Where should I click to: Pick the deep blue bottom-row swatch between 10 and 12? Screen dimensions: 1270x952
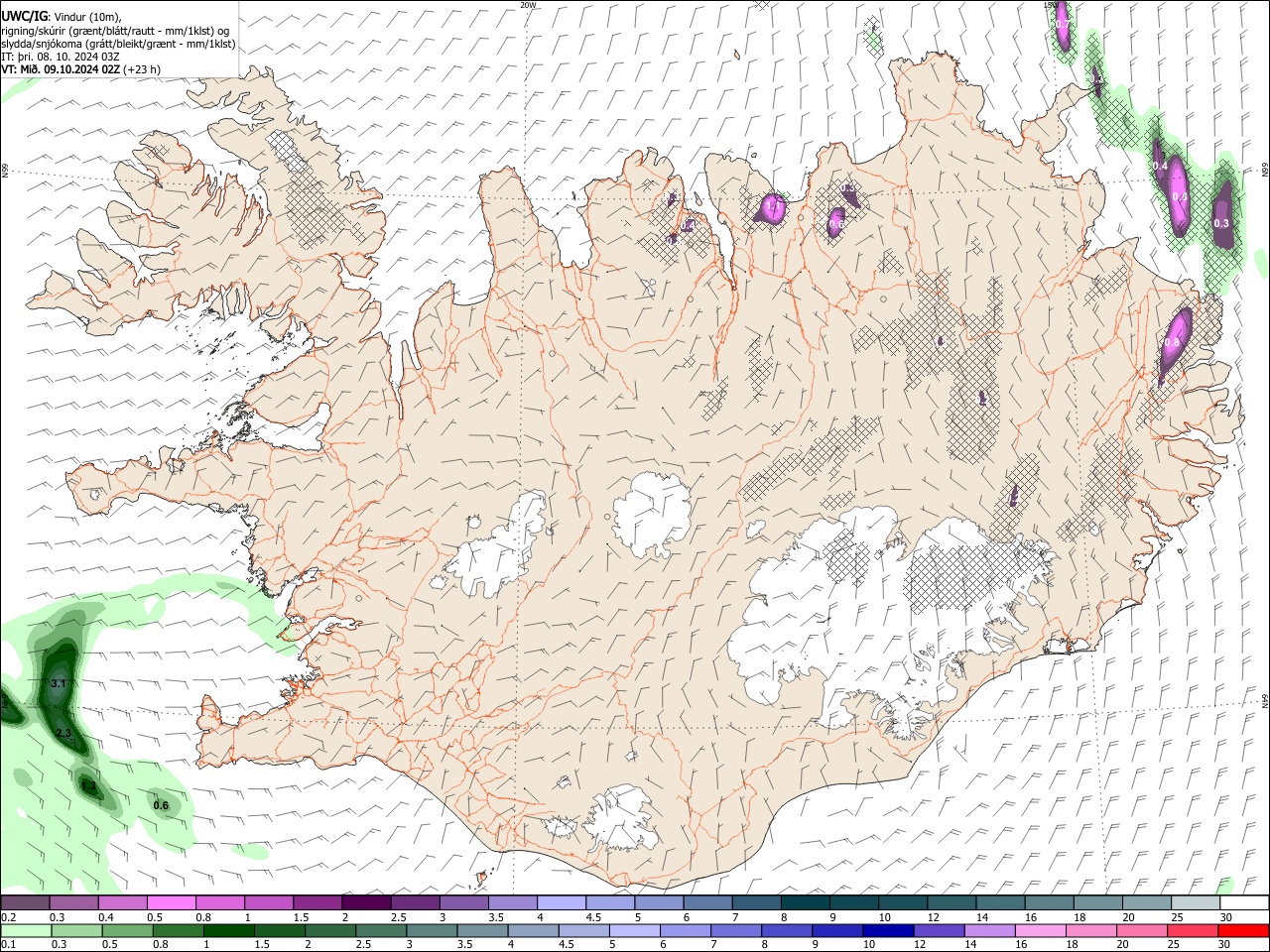point(887,931)
